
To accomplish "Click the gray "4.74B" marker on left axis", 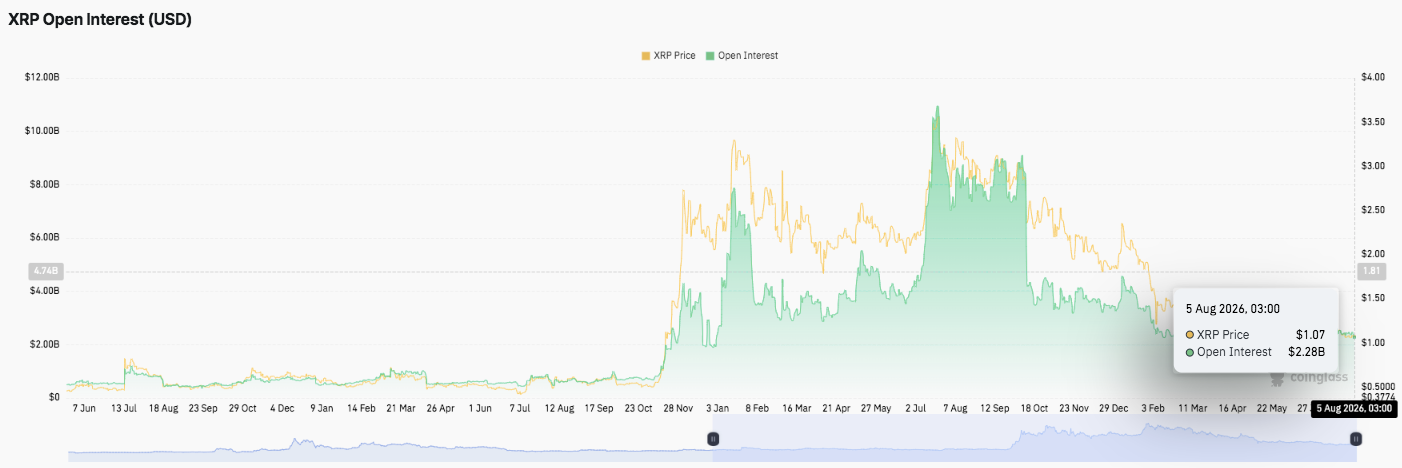I will [47, 271].
